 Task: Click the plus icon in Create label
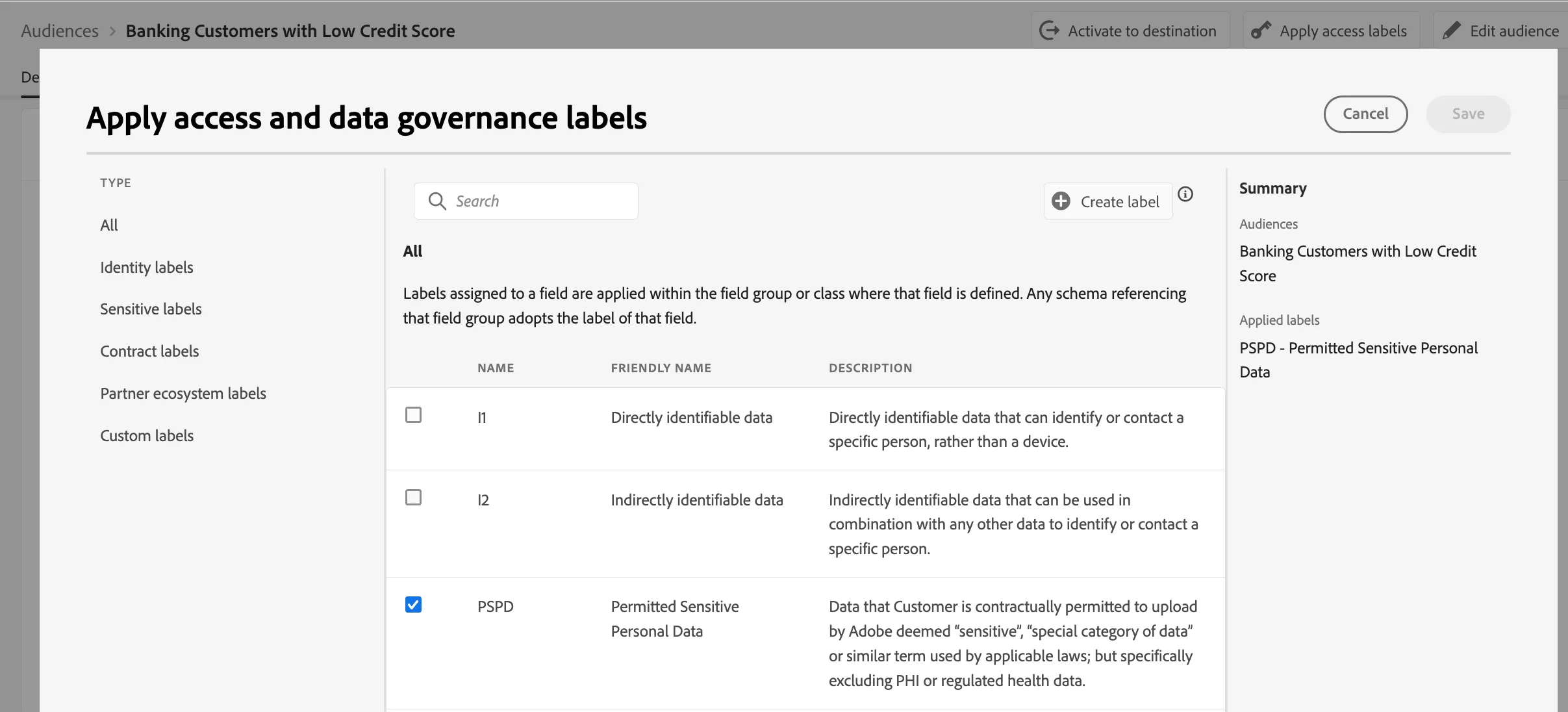[x=1061, y=201]
